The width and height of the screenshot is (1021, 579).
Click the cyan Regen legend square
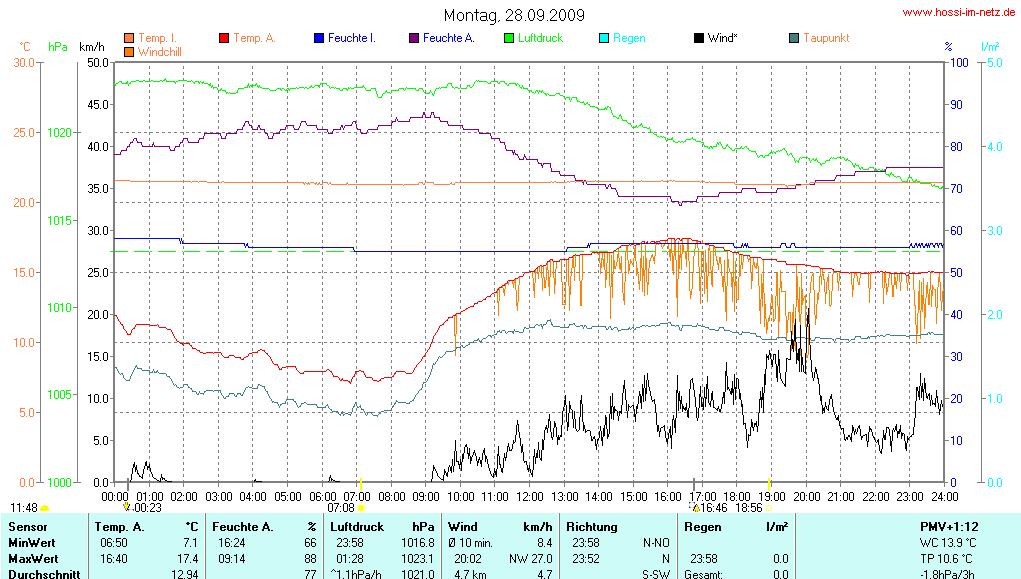(x=604, y=38)
